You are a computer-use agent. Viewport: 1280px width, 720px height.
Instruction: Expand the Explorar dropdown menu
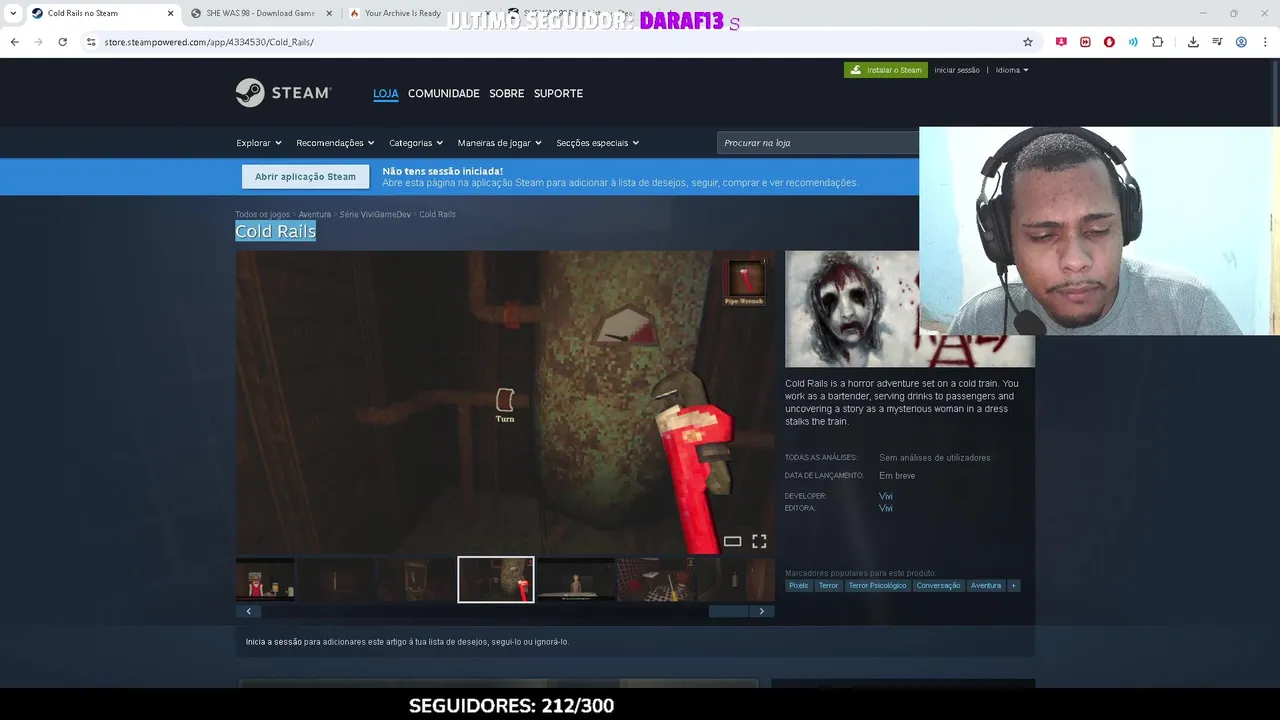259,143
